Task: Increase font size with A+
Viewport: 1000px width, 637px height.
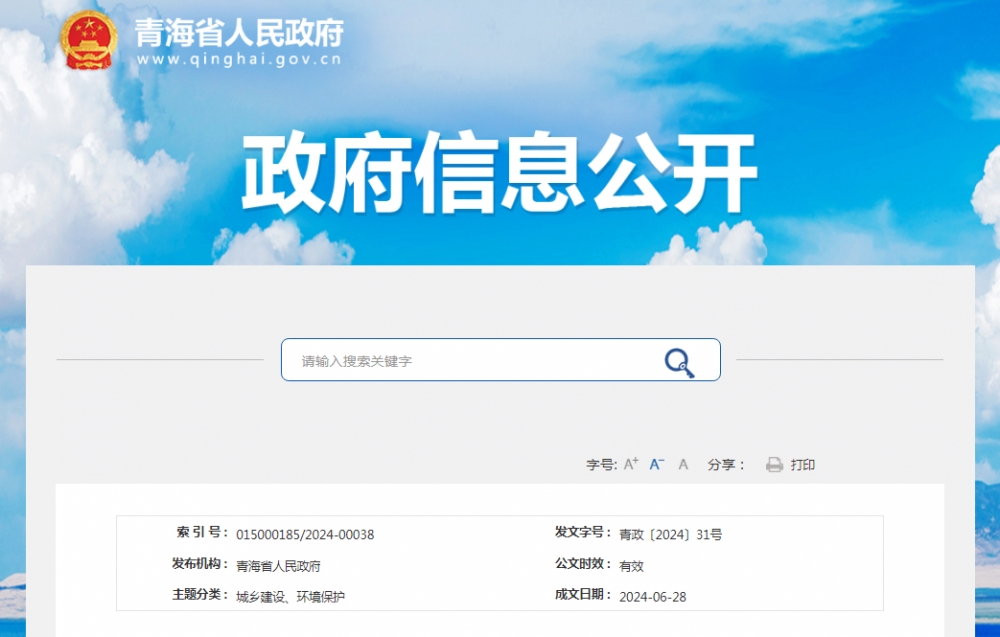Action: pos(631,464)
